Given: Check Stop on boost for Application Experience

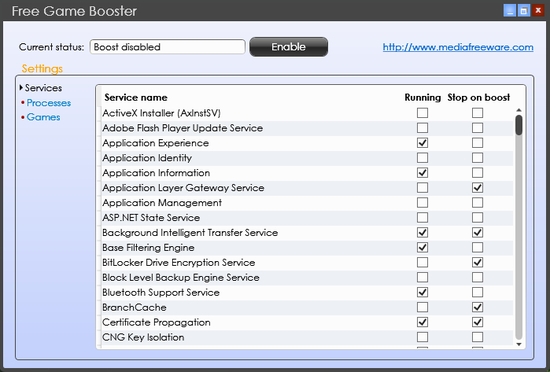Looking at the screenshot, I should pos(477,143).
